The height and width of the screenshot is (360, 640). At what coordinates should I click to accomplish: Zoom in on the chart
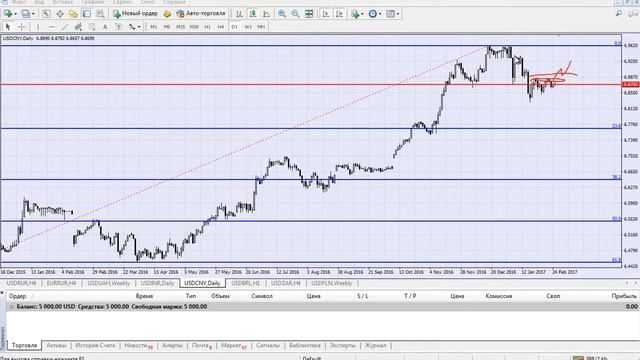(282, 14)
